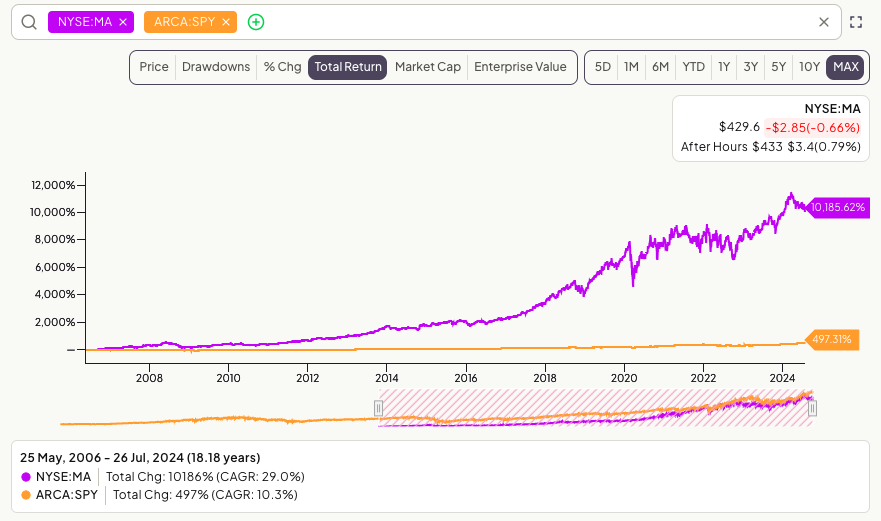Click the 12,000% y-axis label
881x521 pixels.
(53, 185)
